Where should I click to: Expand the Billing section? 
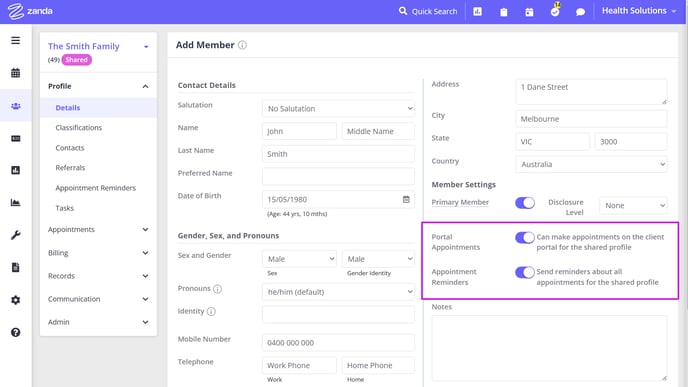point(98,253)
